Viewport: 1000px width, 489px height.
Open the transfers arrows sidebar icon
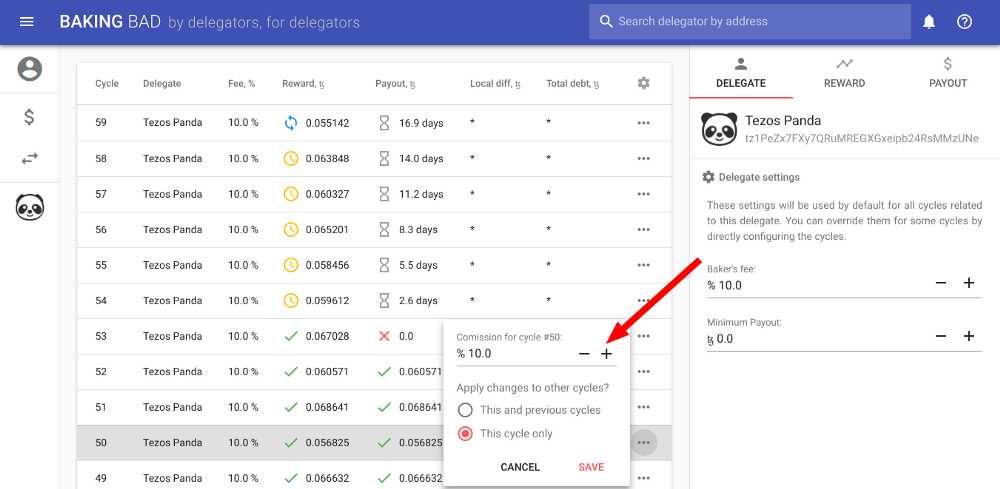pos(29,159)
